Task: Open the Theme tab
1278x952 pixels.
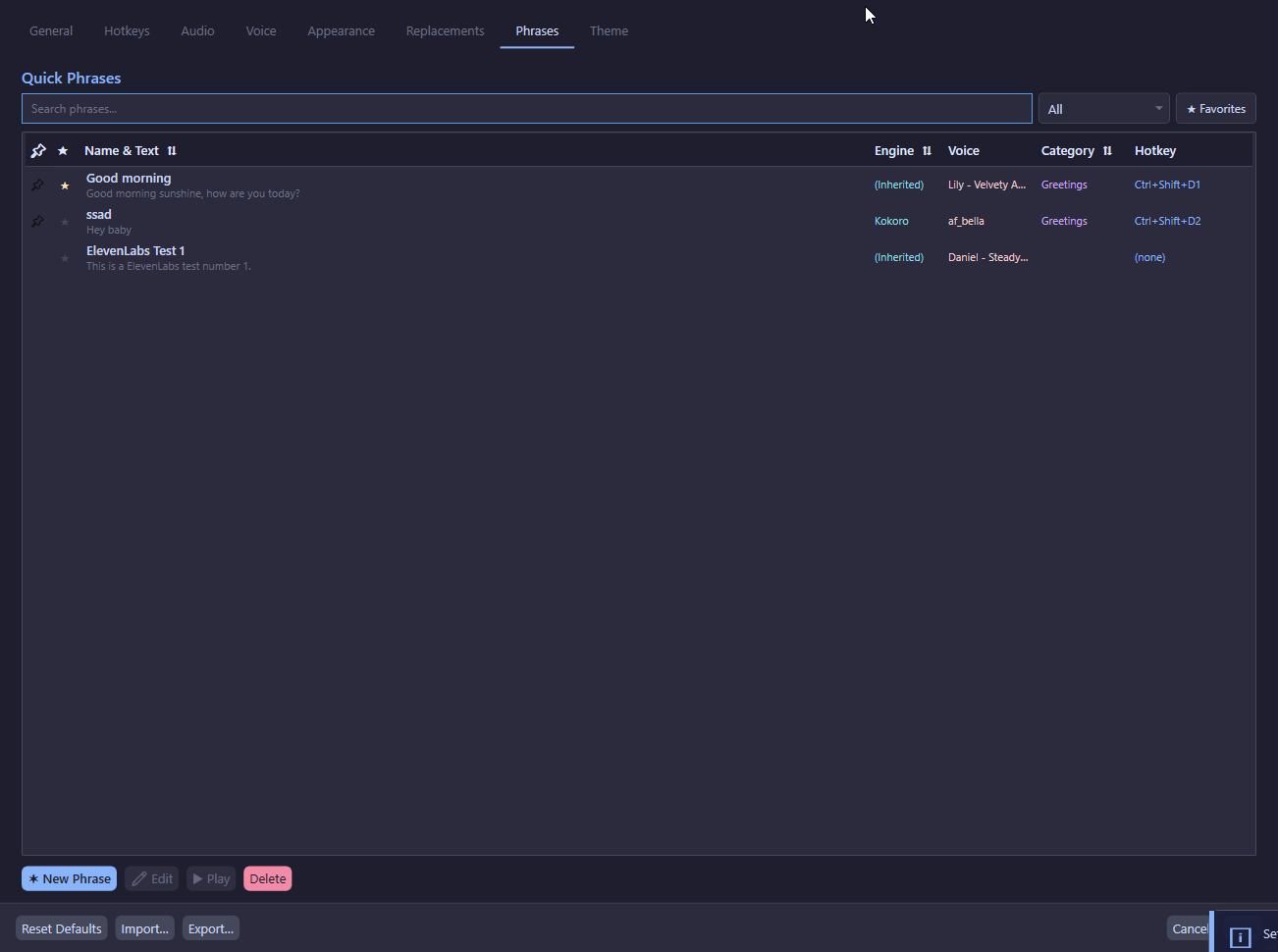Action: click(x=609, y=30)
